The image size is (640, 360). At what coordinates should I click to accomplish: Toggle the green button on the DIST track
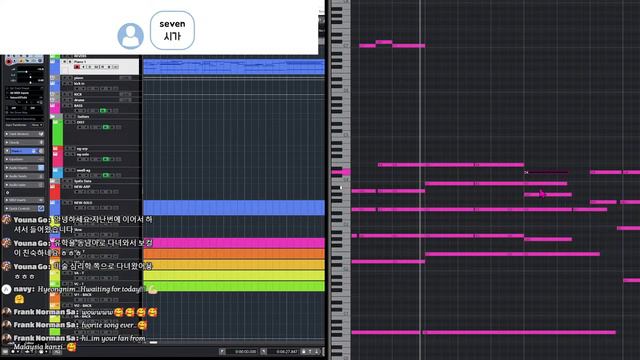click(x=106, y=127)
